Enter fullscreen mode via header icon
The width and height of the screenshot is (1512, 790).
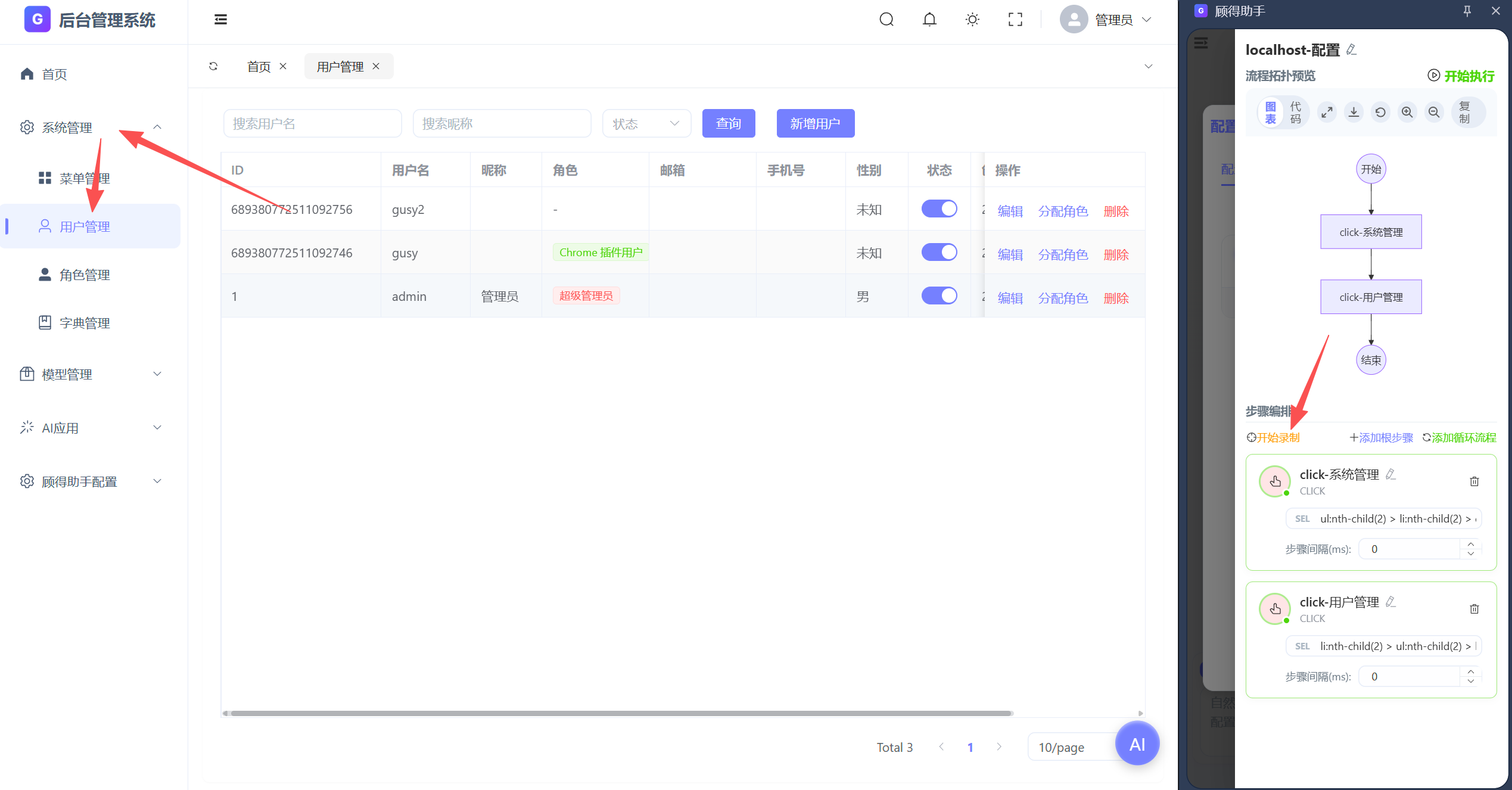tap(1015, 20)
